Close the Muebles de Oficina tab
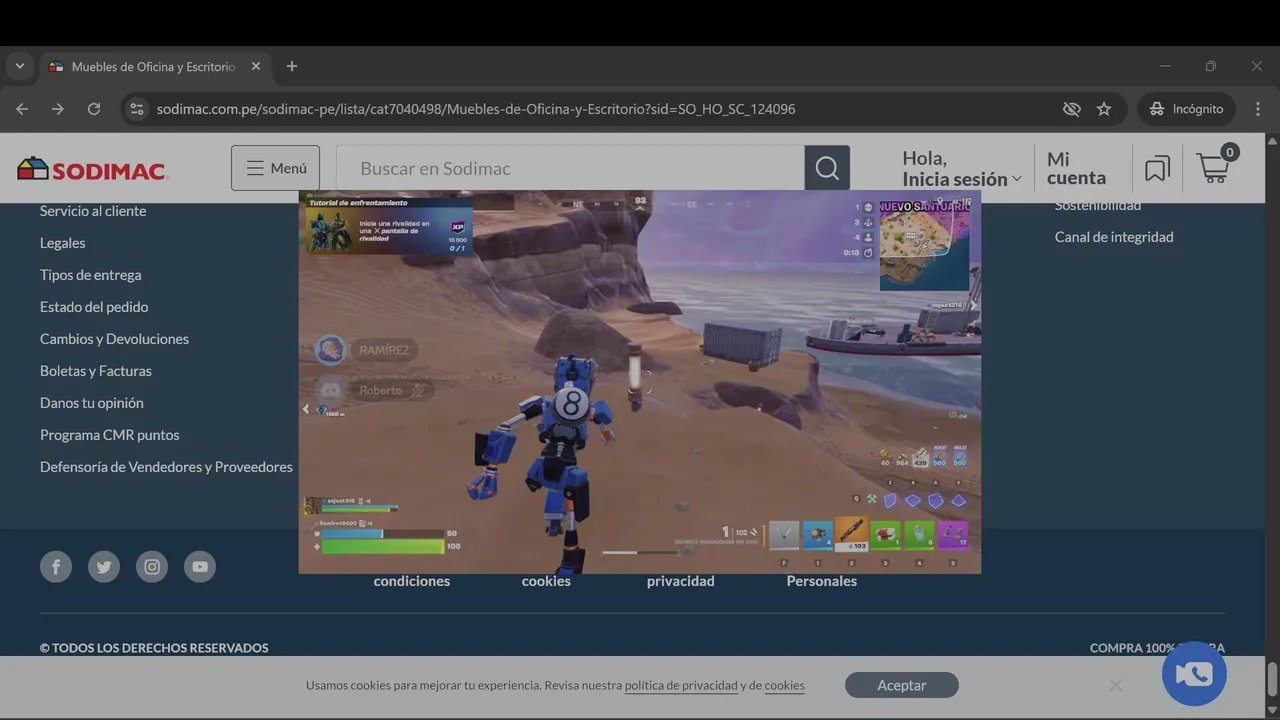 tap(256, 66)
